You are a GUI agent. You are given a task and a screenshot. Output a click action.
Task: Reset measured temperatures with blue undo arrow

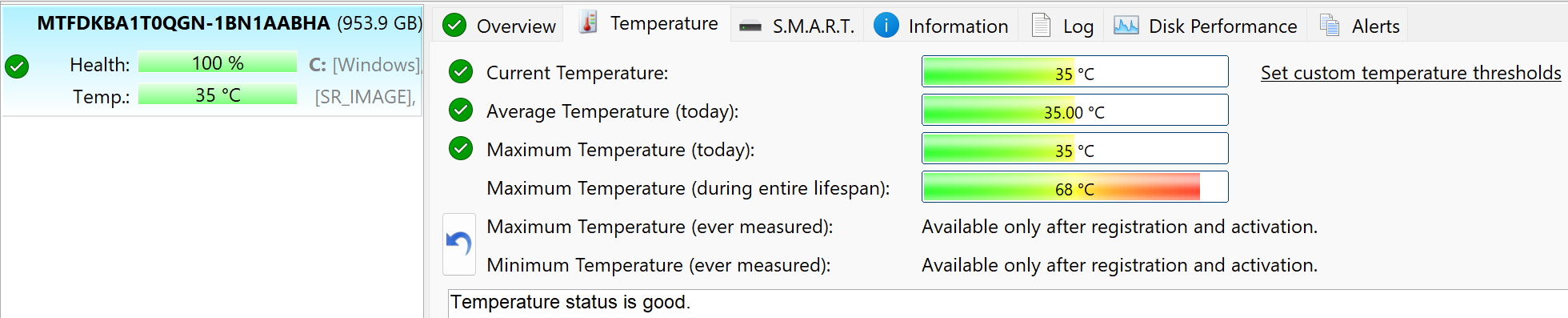459,244
